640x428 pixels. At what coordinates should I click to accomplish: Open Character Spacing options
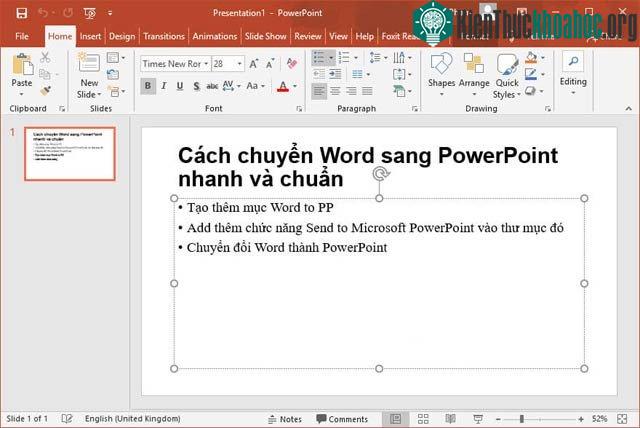point(231,86)
